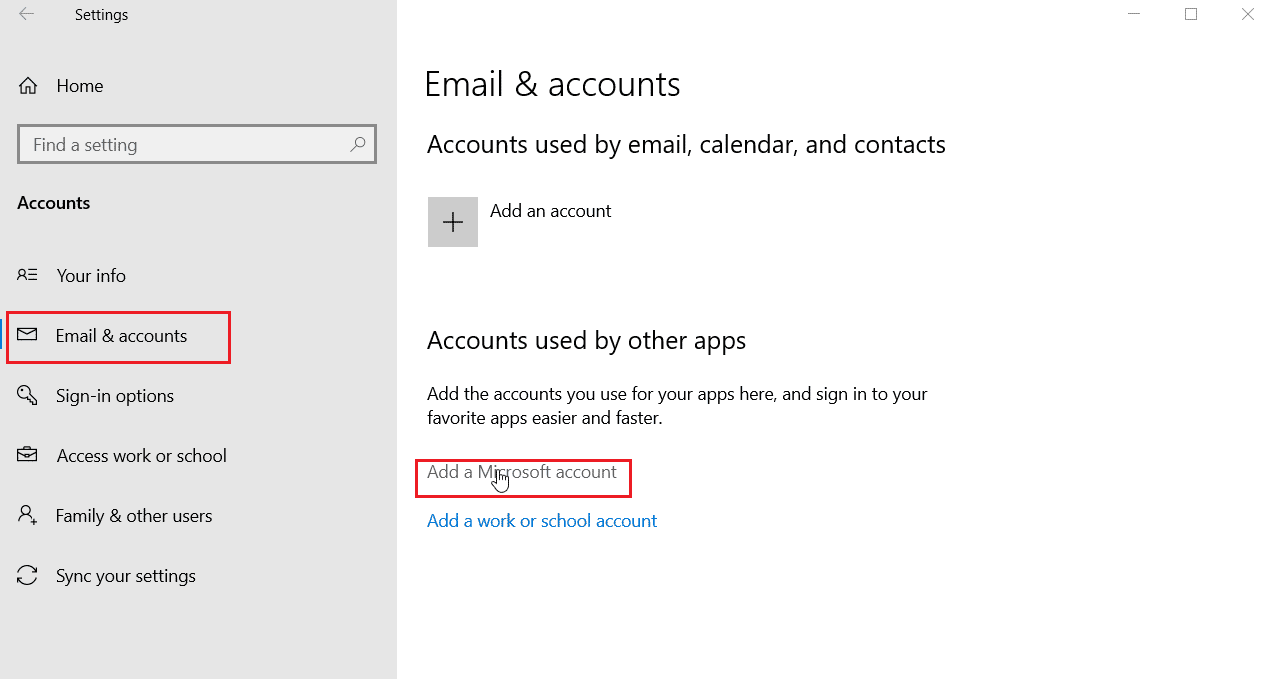1271x679 pixels.
Task: Click the plus icon to add an account
Action: [453, 222]
